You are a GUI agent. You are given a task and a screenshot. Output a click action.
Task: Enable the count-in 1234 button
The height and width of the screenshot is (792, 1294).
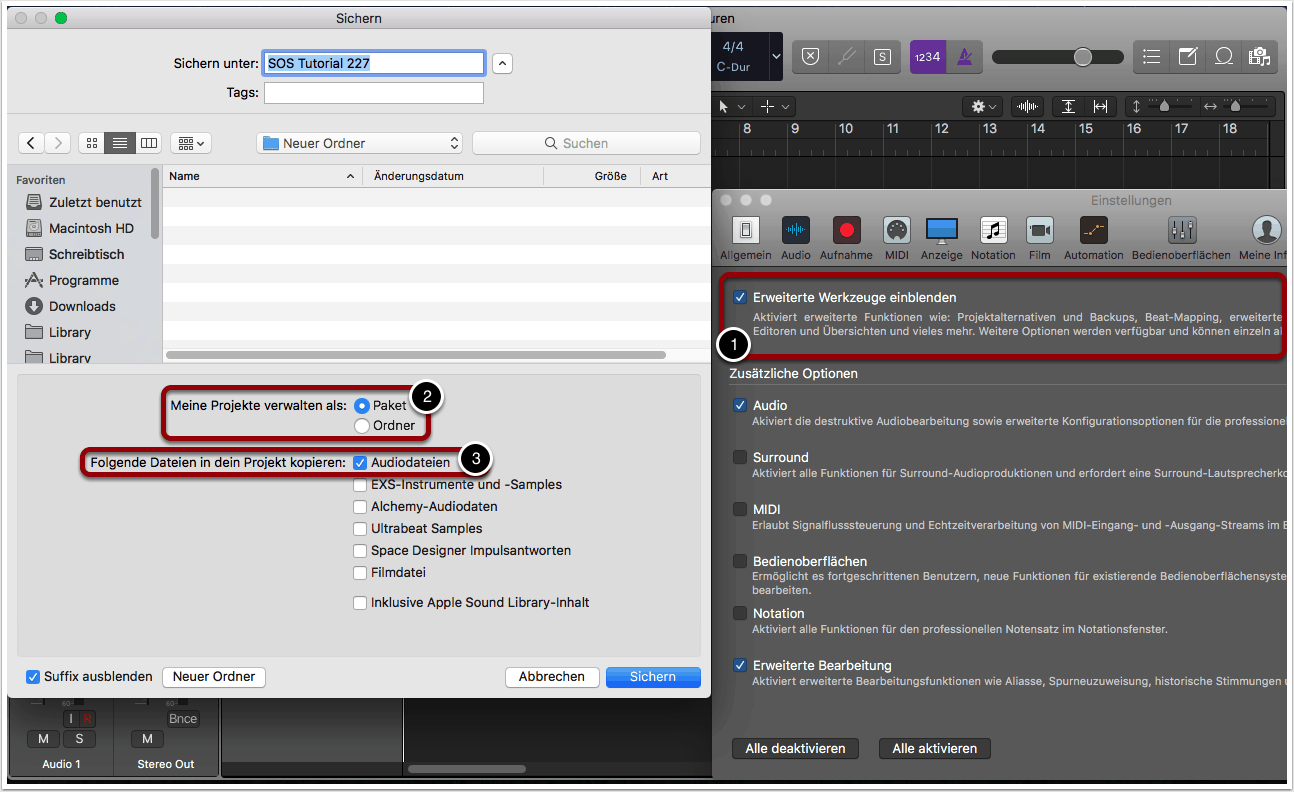point(927,57)
